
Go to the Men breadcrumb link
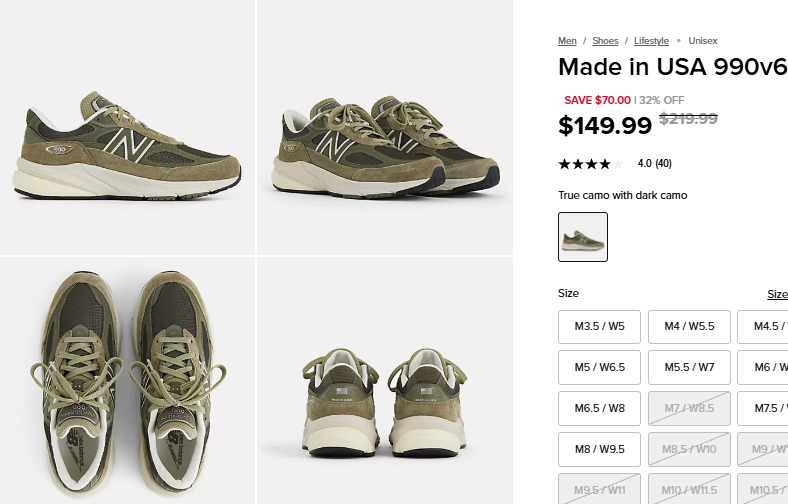pyautogui.click(x=567, y=41)
